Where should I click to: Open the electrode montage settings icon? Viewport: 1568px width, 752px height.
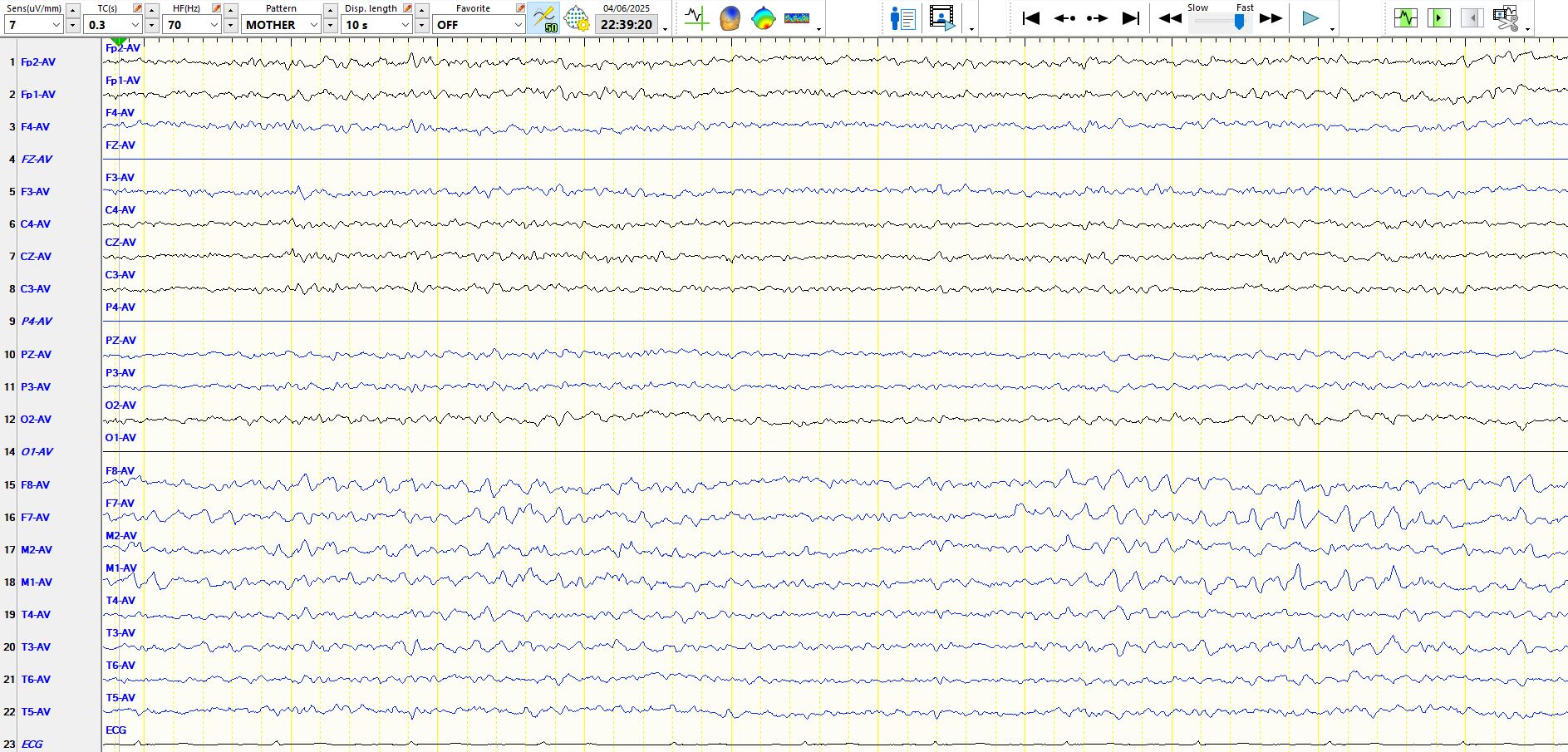point(576,18)
